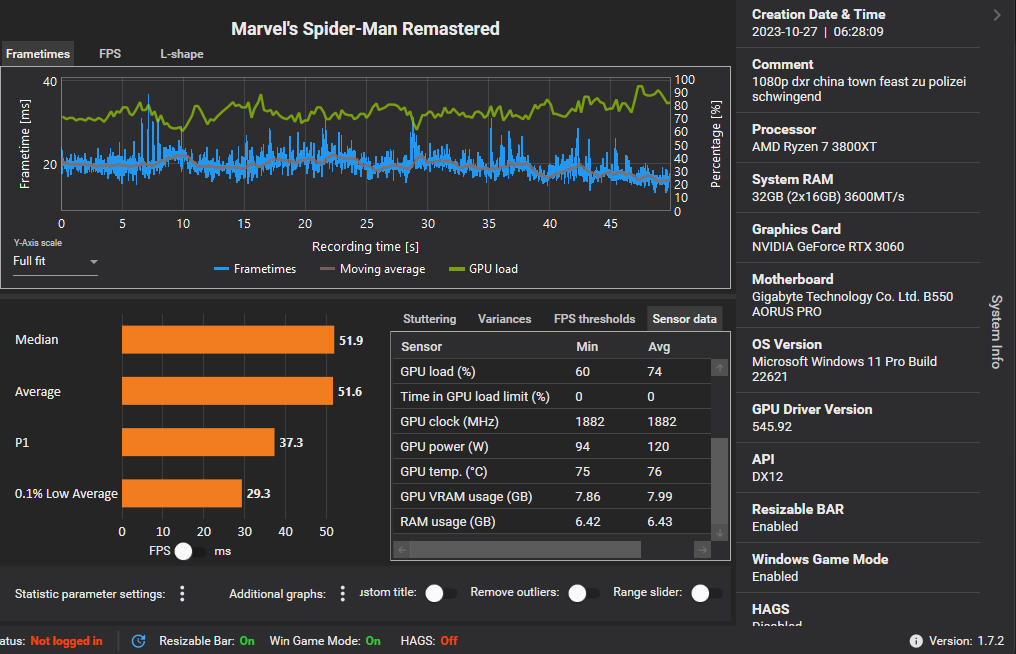
Task: Click the Avg column header
Action: (659, 347)
